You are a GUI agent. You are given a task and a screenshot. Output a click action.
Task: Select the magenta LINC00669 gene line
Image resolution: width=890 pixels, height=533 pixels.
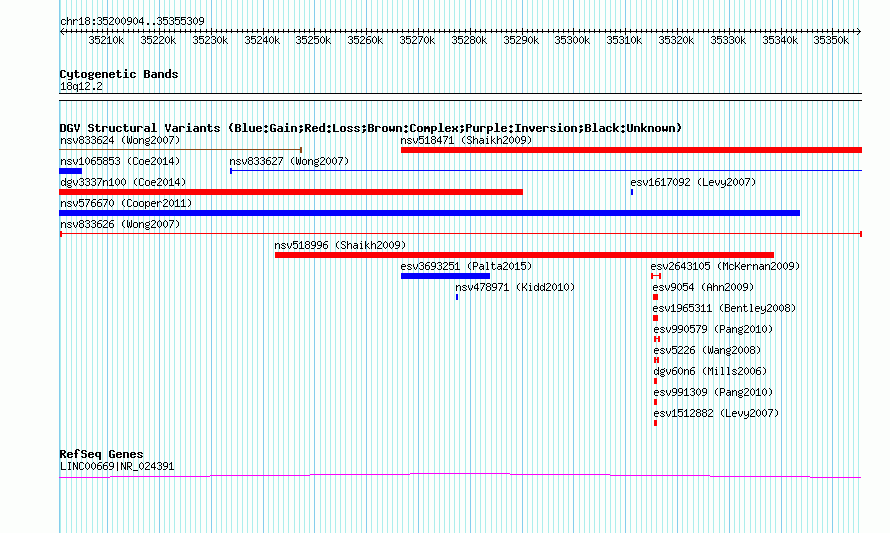click(x=460, y=476)
